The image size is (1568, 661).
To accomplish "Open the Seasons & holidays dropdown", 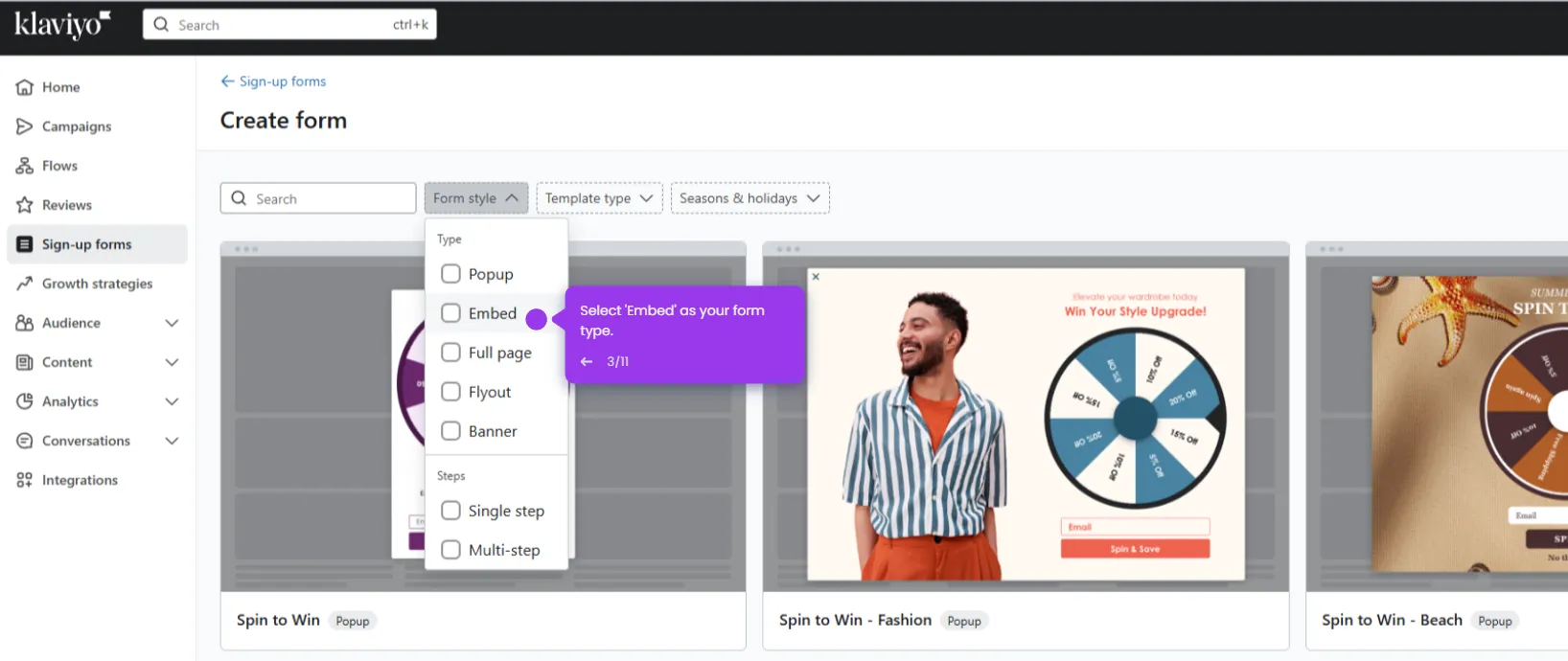I will click(749, 198).
